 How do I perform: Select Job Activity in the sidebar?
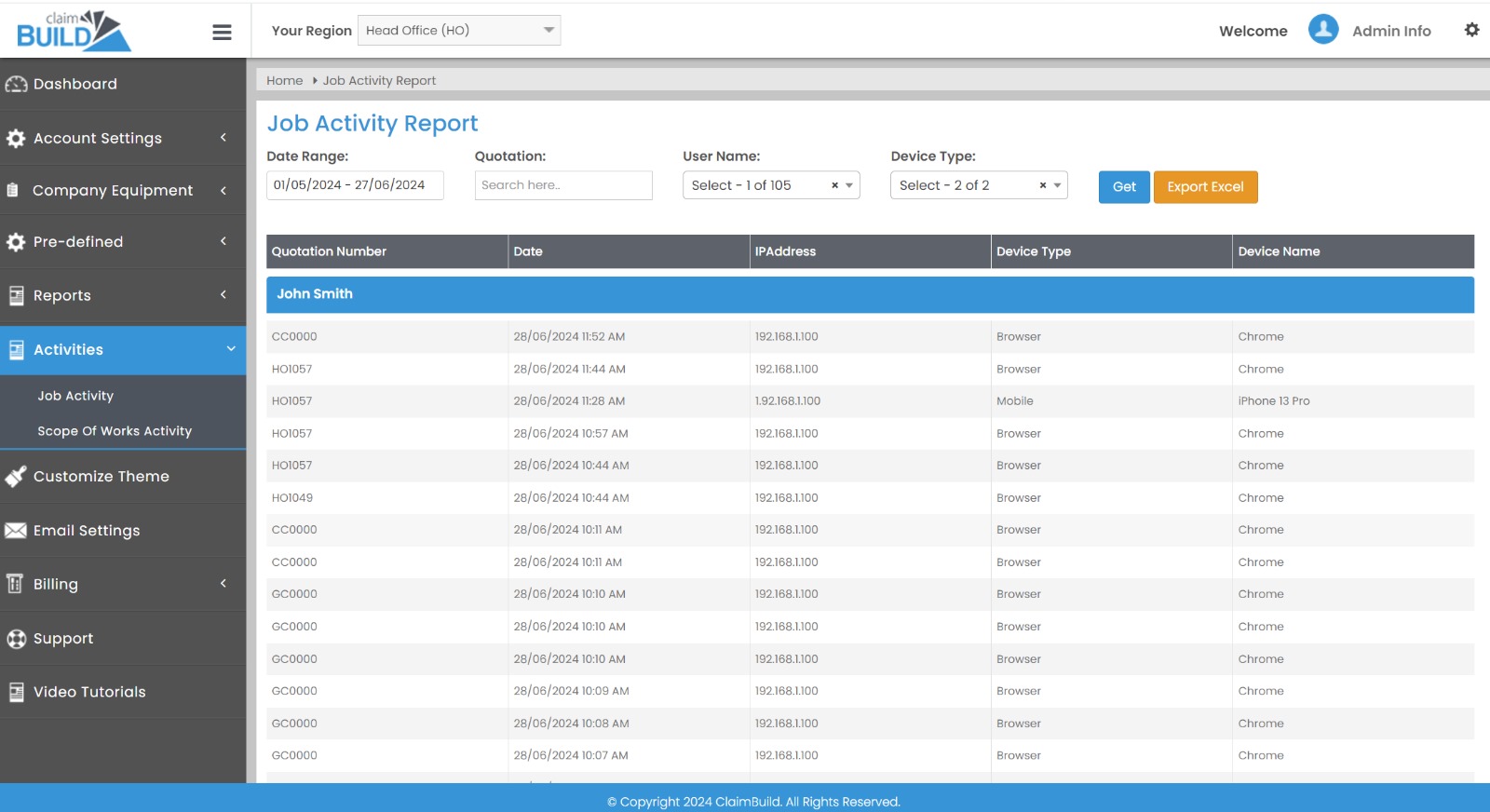(75, 396)
